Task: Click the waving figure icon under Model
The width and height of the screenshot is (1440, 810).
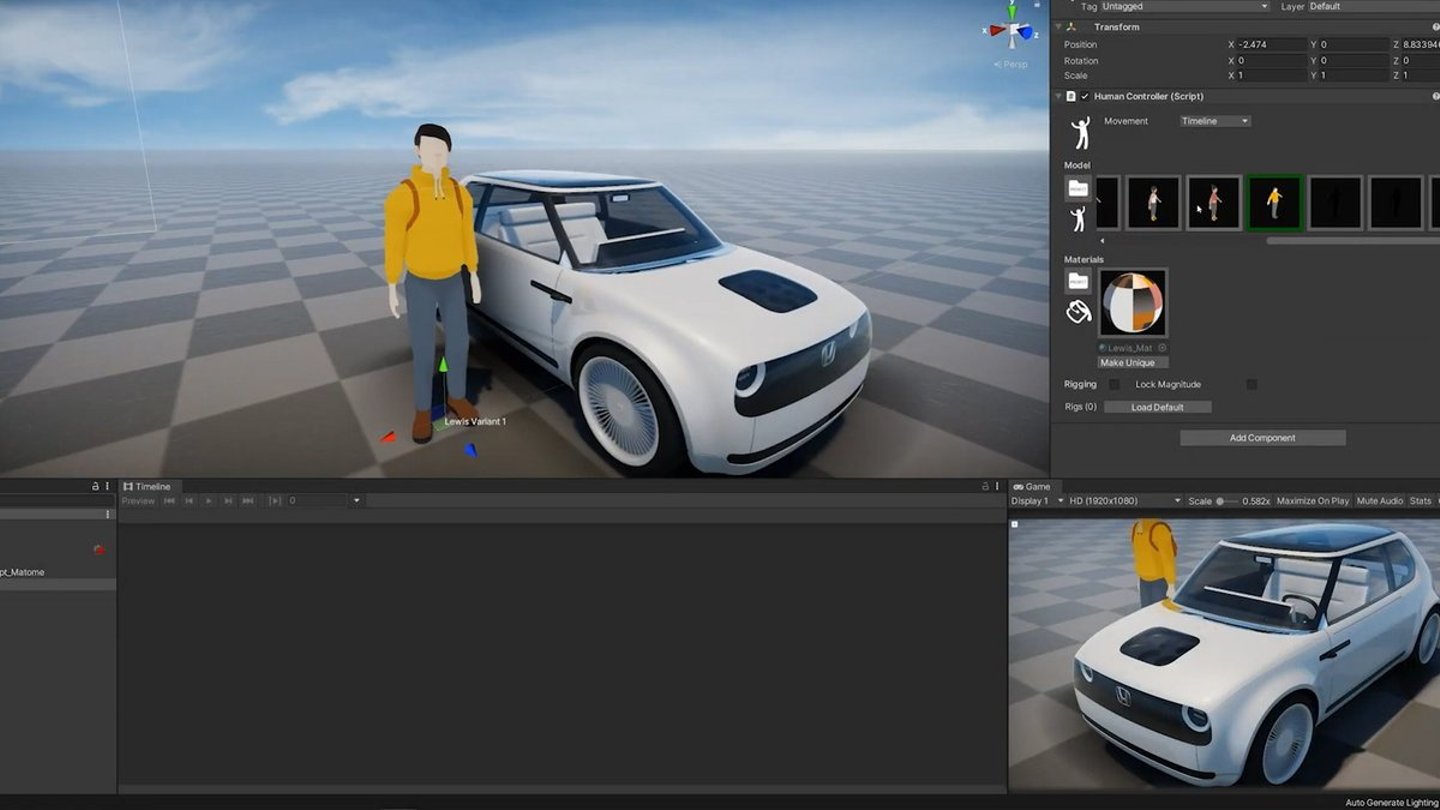Action: pyautogui.click(x=1078, y=219)
